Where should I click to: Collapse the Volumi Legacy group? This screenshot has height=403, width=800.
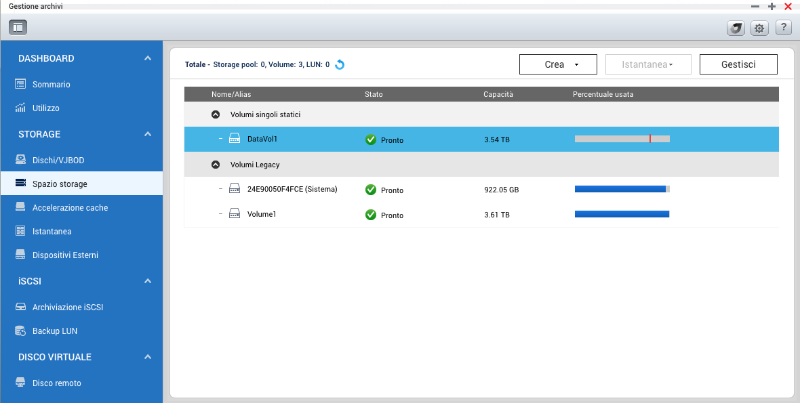pyautogui.click(x=215, y=164)
